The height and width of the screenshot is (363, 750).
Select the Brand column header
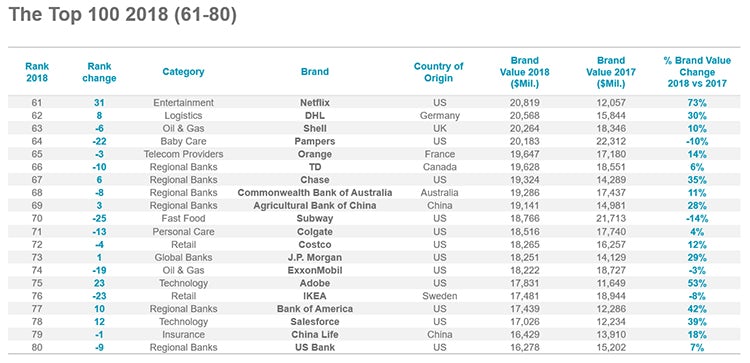315,72
